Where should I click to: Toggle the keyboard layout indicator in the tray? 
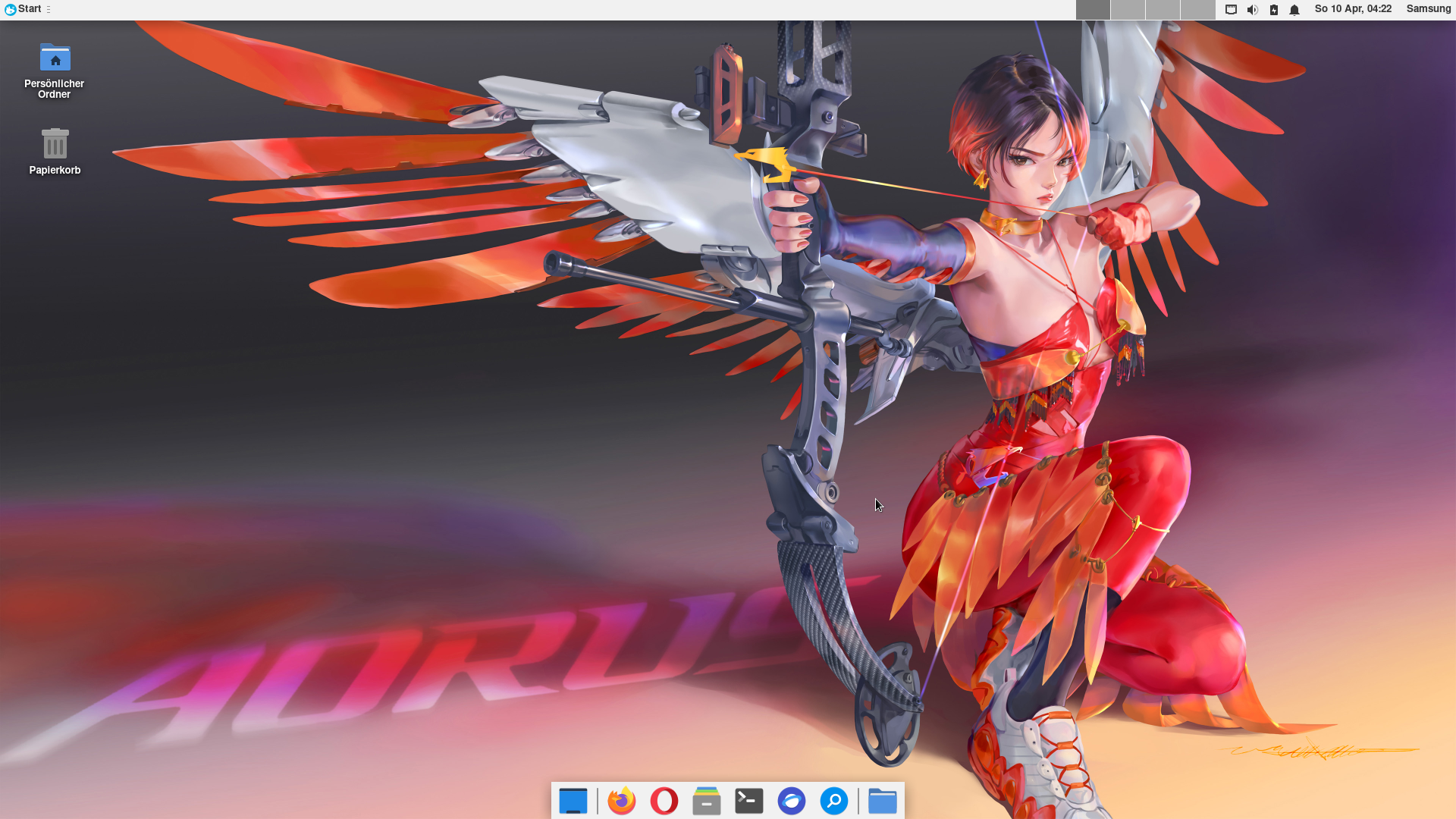[1231, 10]
